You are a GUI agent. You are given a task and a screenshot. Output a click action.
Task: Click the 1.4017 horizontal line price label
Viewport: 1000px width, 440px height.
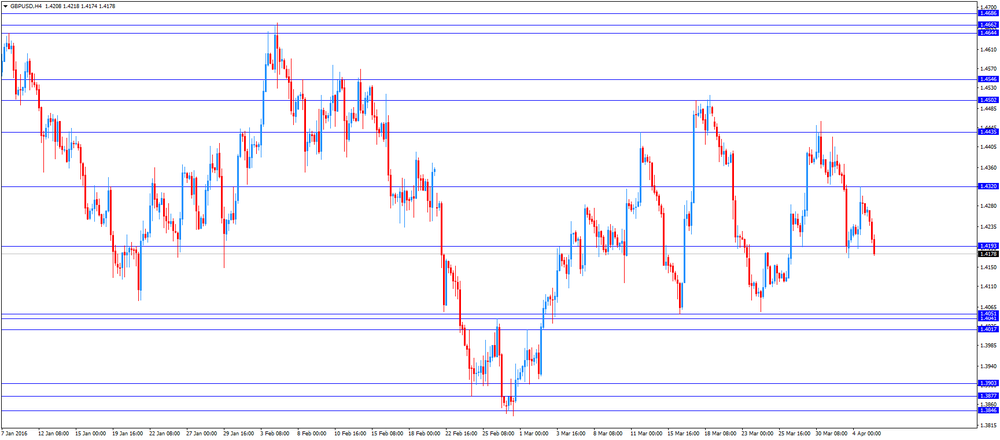[x=988, y=329]
